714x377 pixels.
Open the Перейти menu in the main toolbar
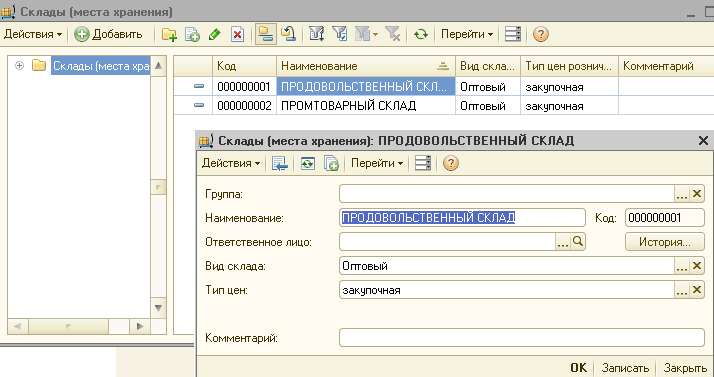[x=467, y=34]
